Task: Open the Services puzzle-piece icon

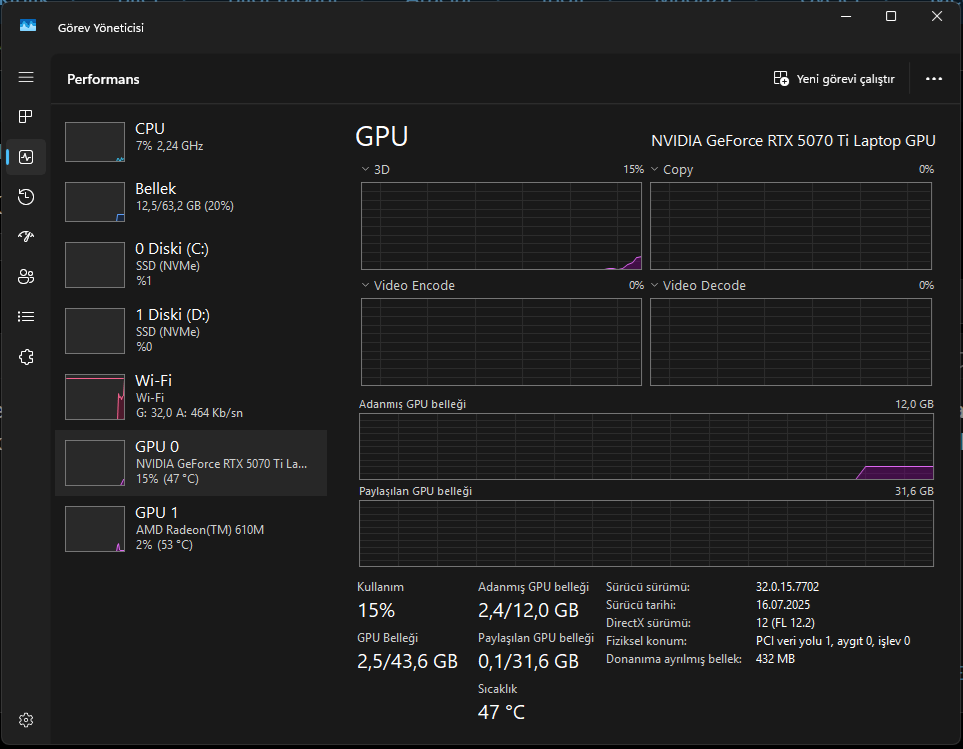Action: (26, 357)
